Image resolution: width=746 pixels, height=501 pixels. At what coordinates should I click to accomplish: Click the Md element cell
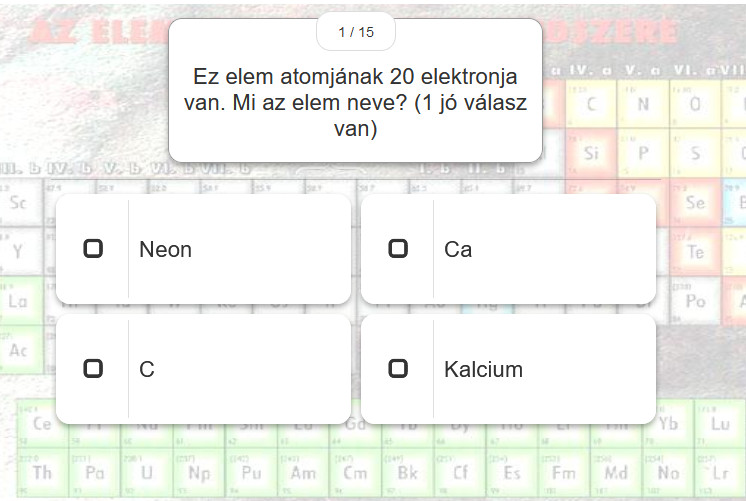[615, 472]
